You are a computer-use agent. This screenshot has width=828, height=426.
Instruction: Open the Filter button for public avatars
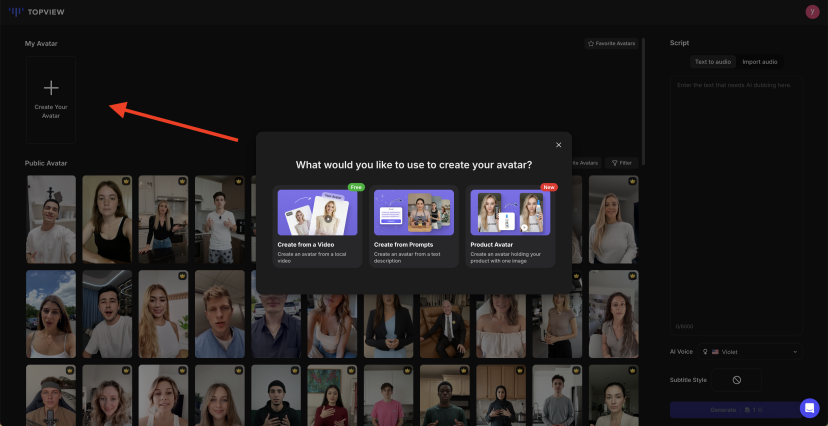(622, 163)
